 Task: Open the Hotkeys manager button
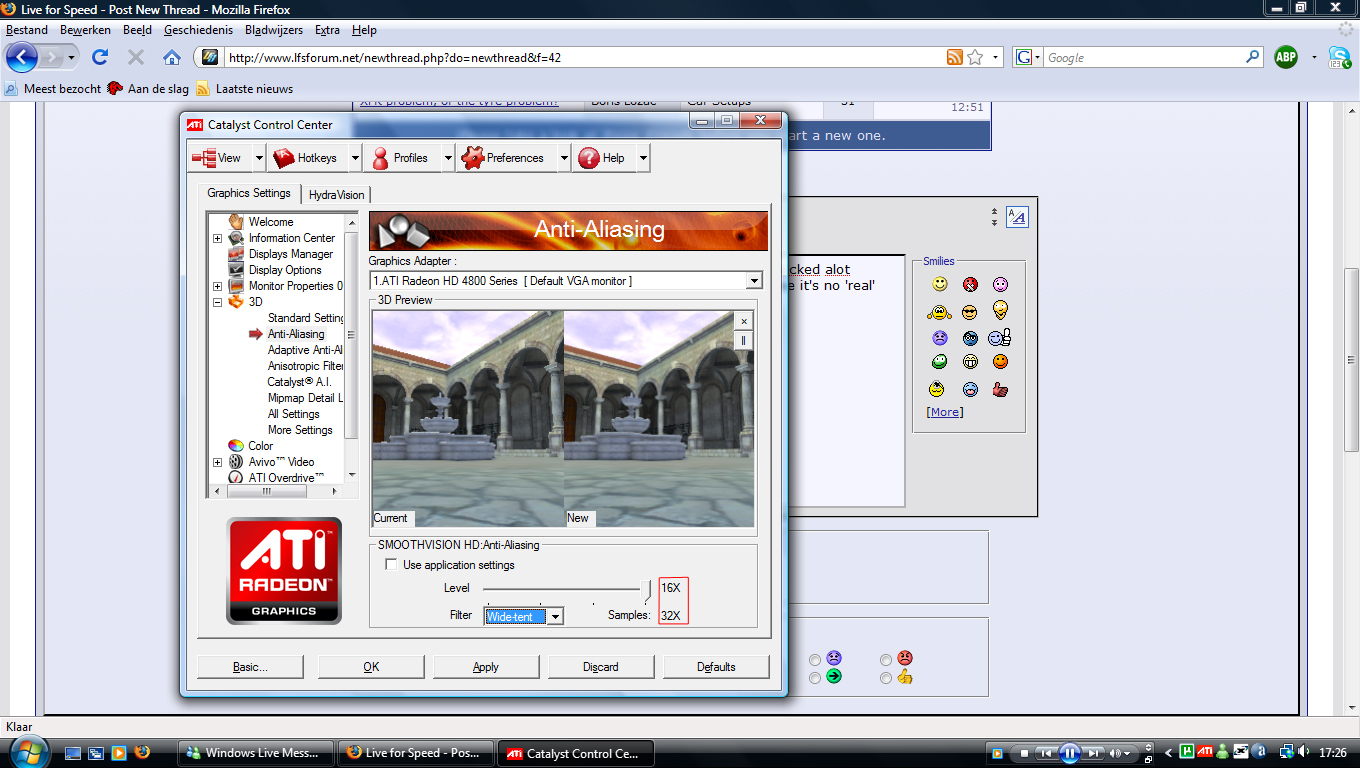click(306, 158)
